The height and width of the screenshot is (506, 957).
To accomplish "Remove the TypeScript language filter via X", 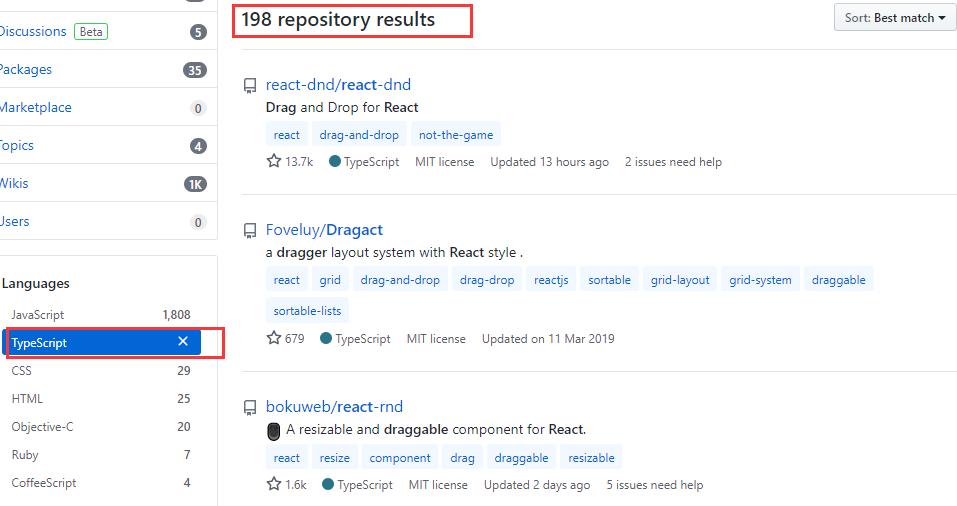I will pyautogui.click(x=182, y=342).
